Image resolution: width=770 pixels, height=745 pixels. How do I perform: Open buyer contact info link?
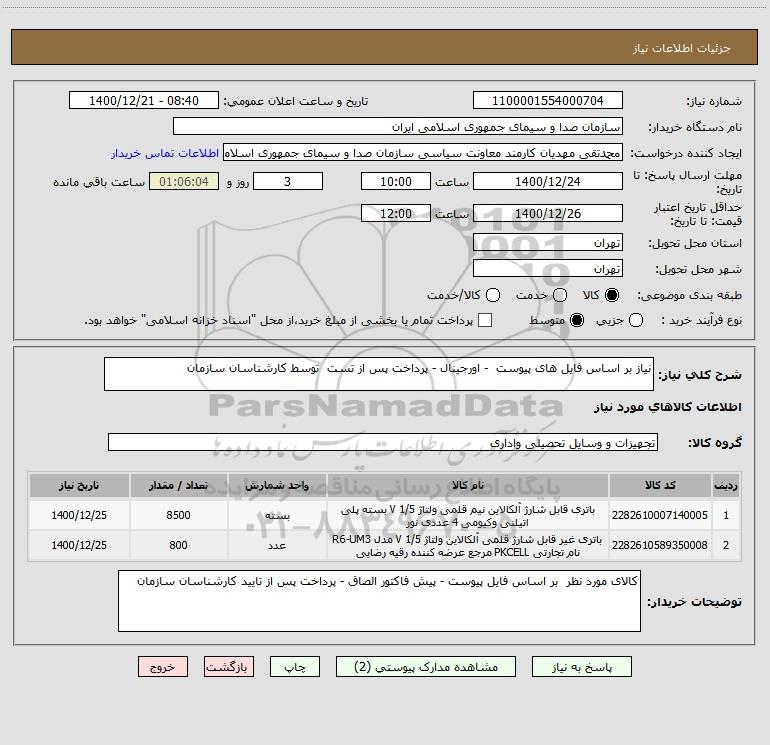[165, 153]
